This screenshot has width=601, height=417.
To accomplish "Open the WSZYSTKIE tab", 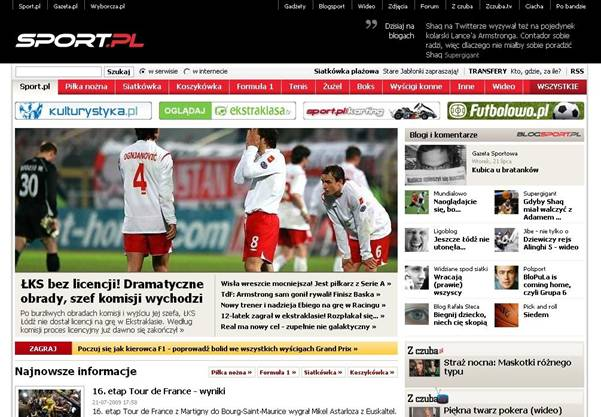I will coord(558,87).
